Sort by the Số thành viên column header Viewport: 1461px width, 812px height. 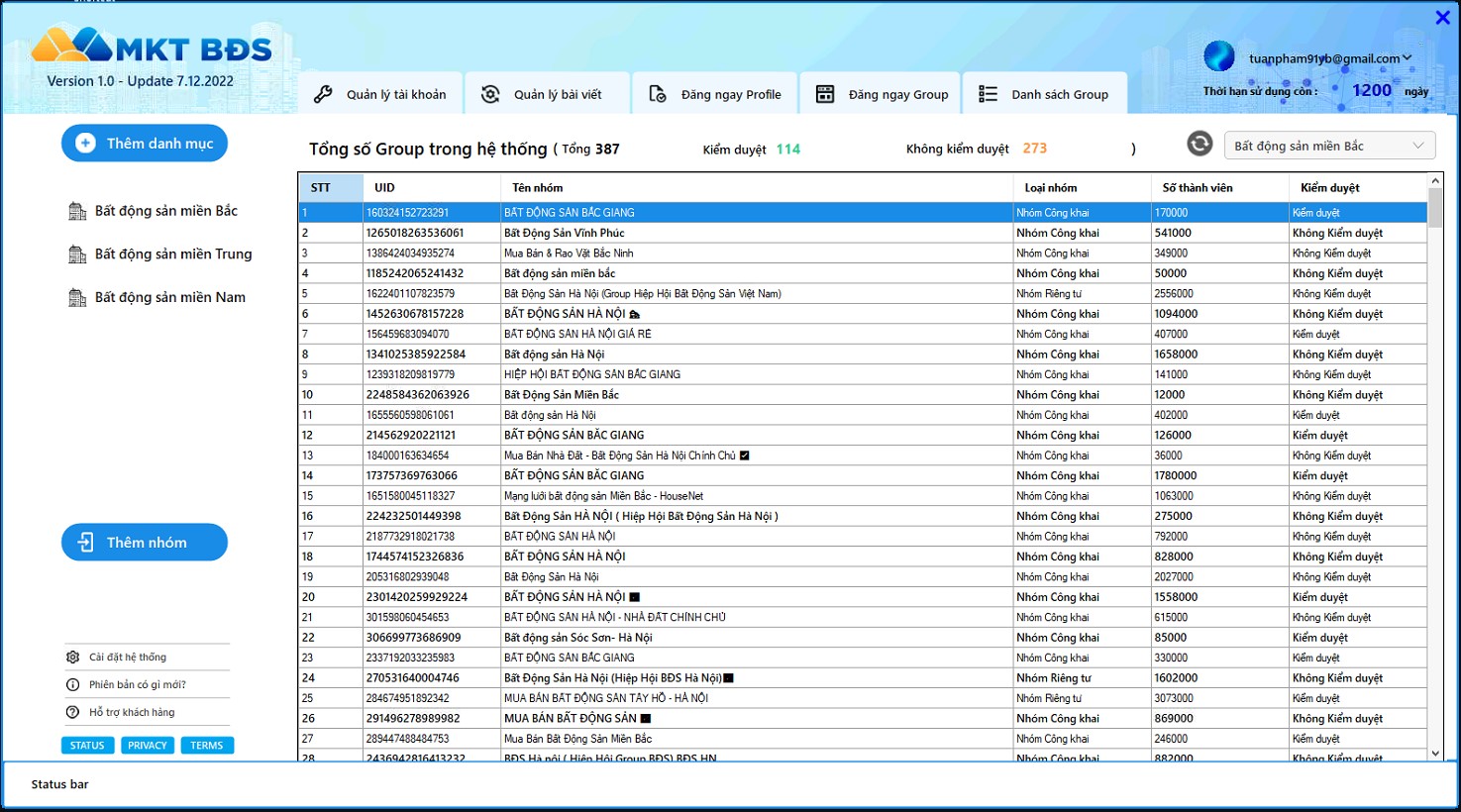pos(1220,187)
